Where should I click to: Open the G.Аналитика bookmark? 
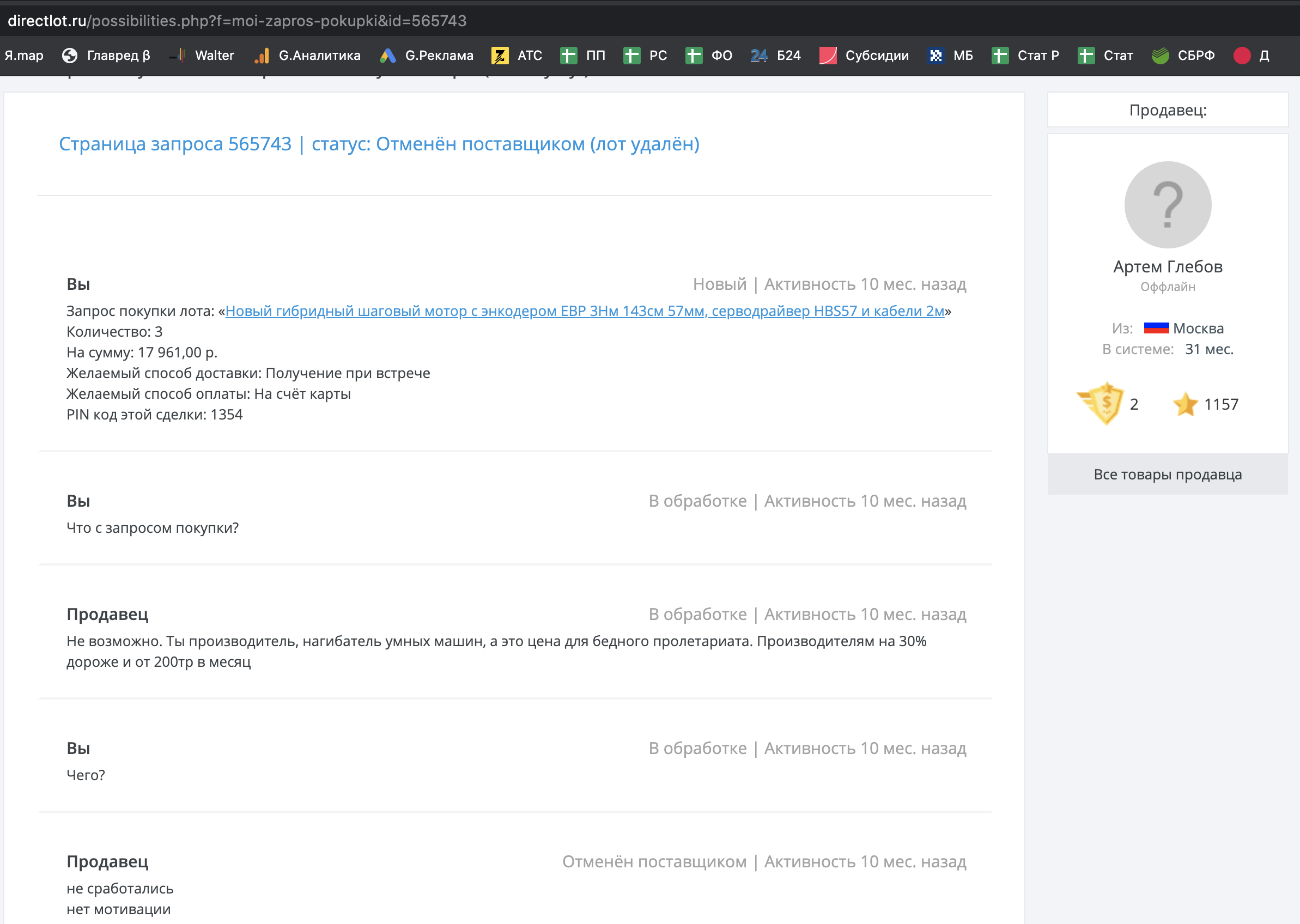[x=319, y=55]
